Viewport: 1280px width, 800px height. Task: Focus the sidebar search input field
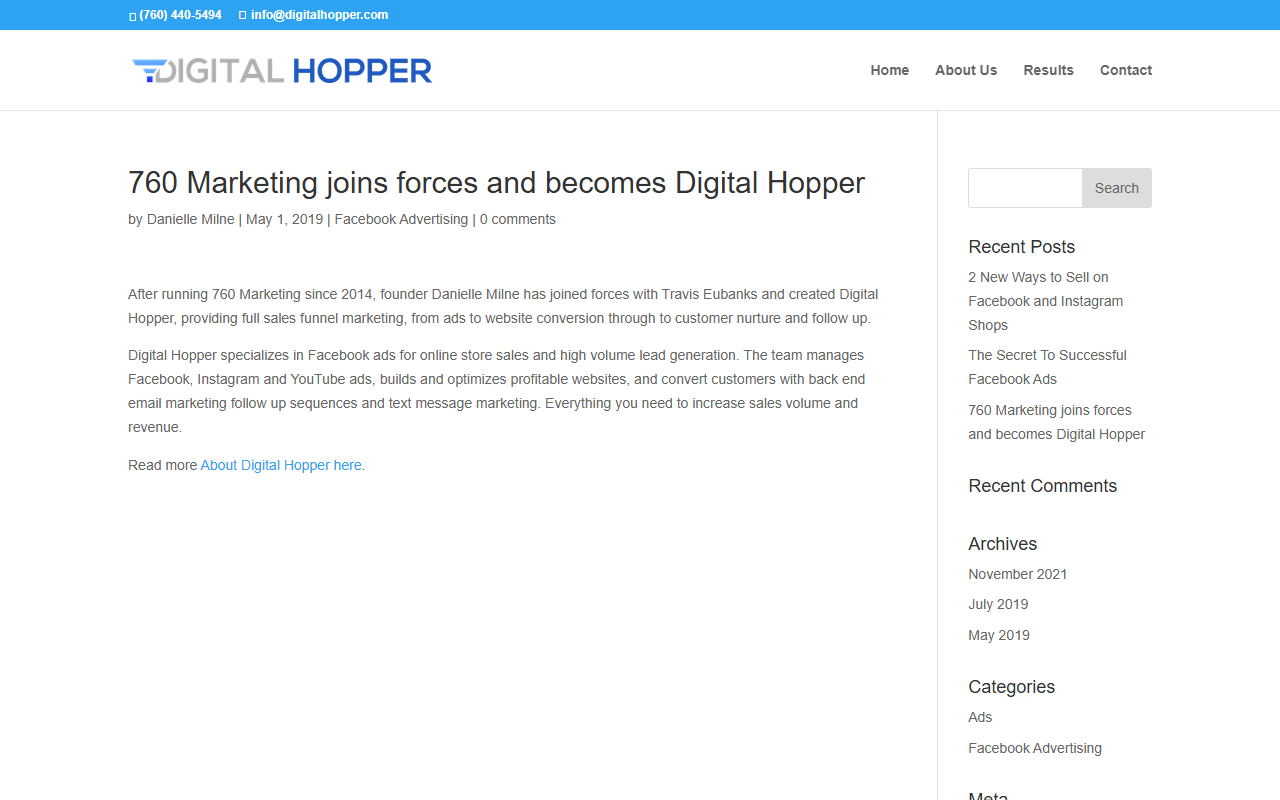pyautogui.click(x=1025, y=188)
